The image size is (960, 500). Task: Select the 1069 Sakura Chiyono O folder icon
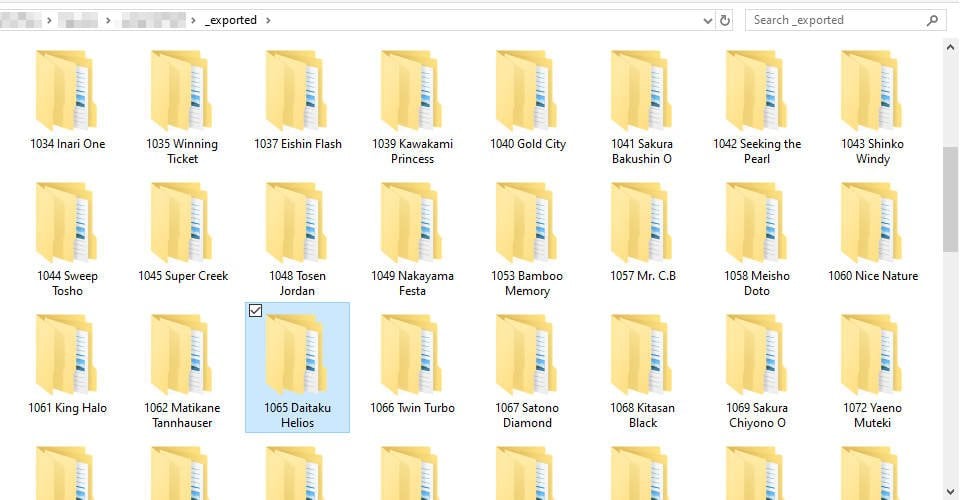coord(757,355)
